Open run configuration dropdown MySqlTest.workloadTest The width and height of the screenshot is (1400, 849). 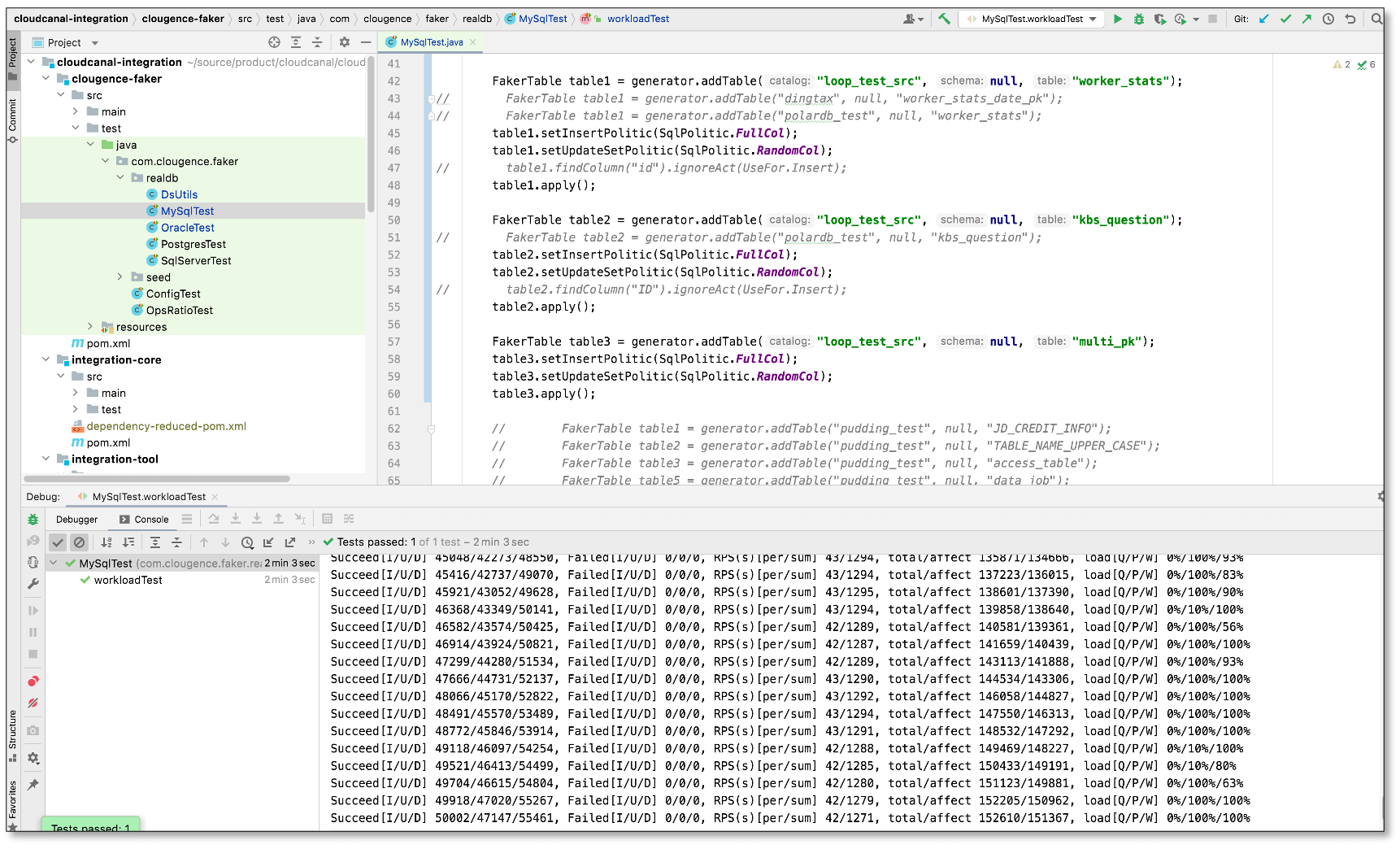(1031, 19)
